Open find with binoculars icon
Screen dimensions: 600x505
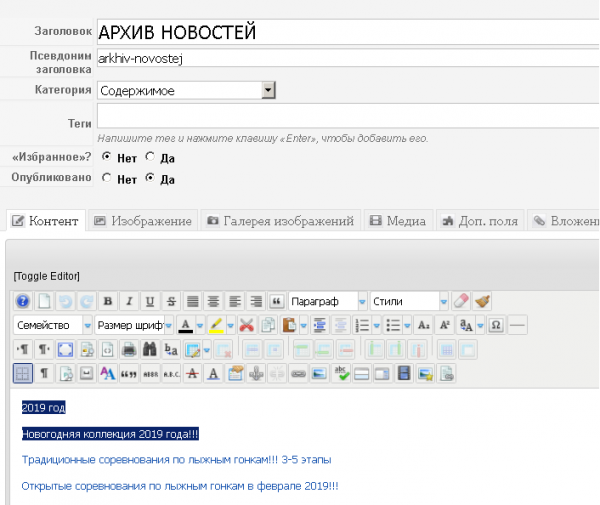150,350
